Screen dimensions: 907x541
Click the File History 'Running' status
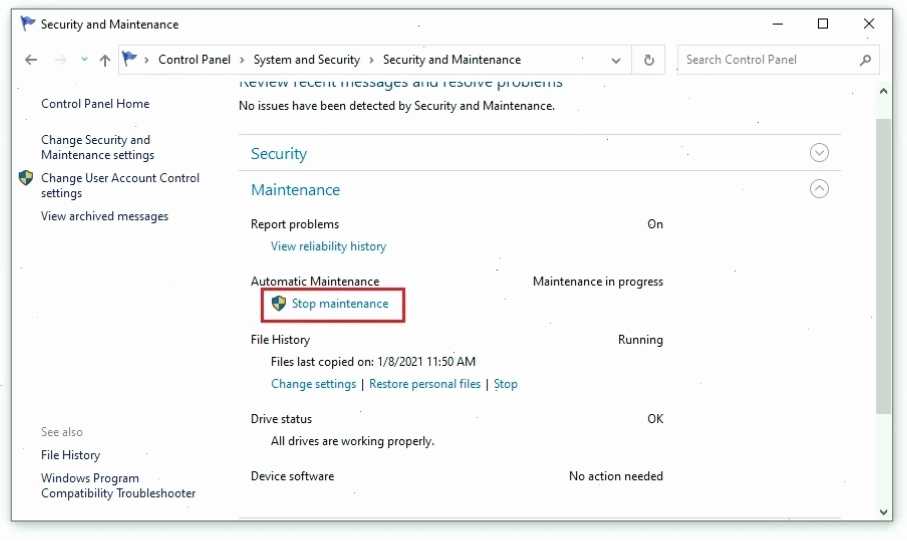(640, 339)
